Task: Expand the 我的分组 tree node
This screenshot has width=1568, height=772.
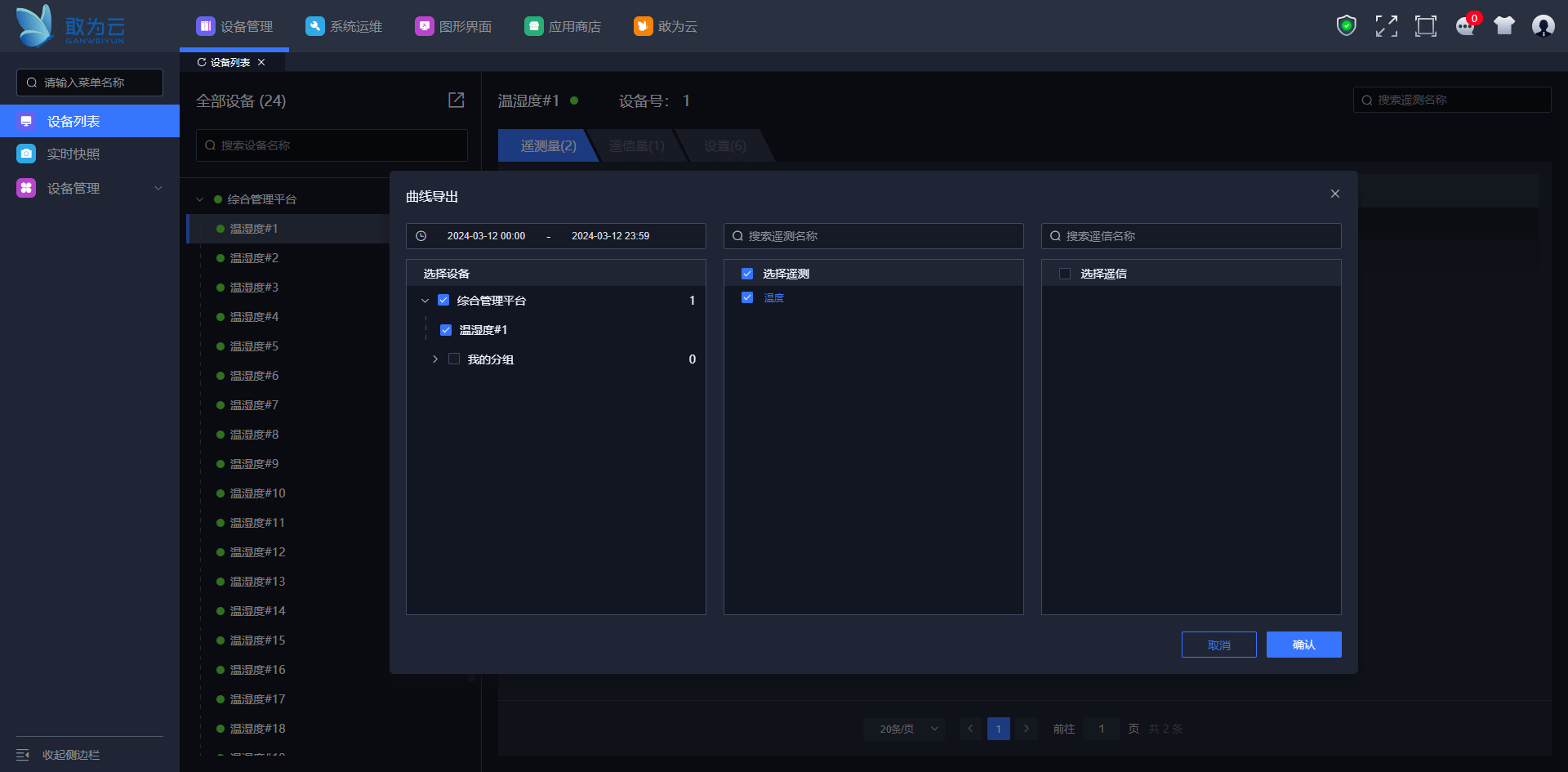Action: coord(435,359)
